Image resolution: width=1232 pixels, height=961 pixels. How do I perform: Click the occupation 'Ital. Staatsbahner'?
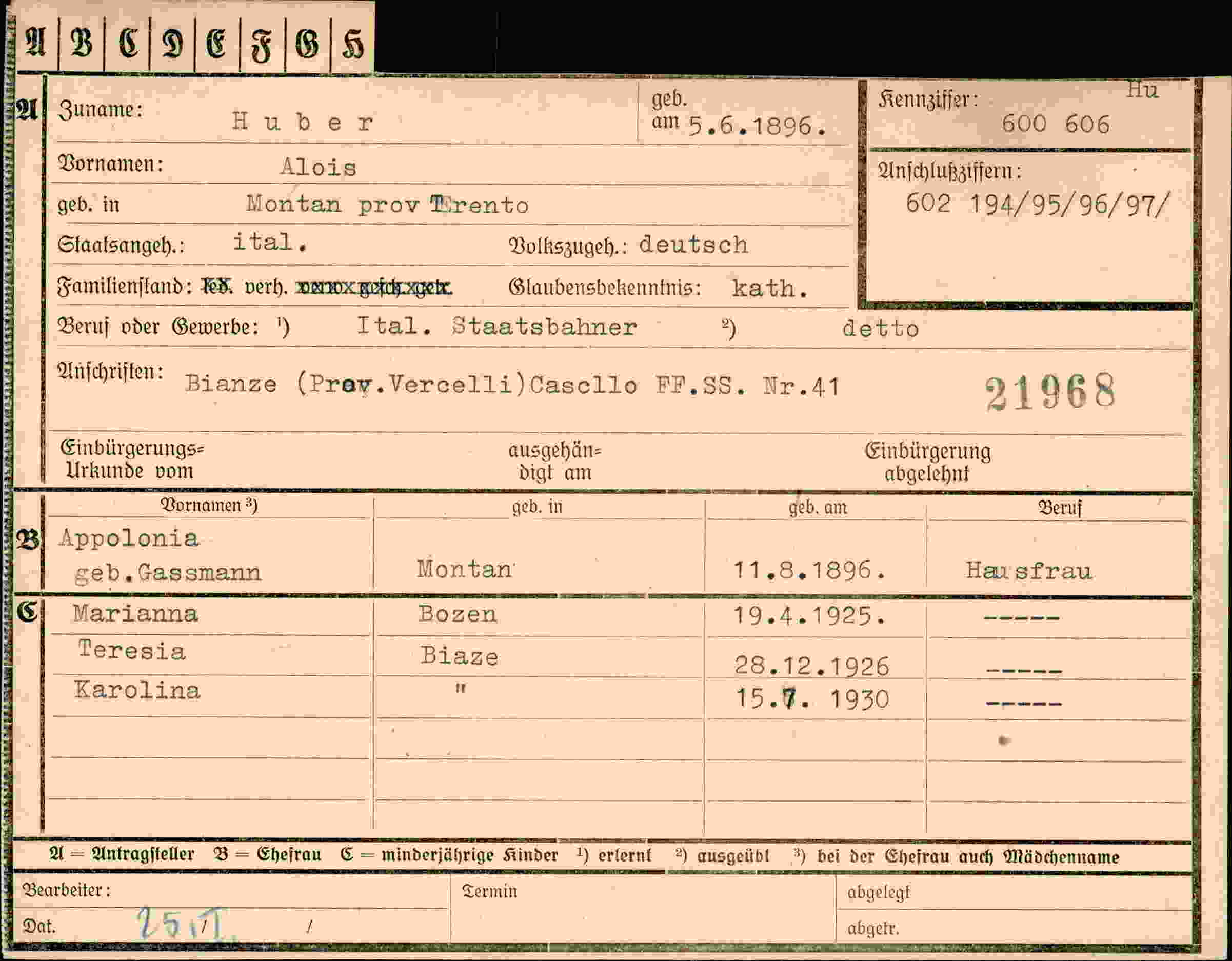pyautogui.click(x=496, y=327)
